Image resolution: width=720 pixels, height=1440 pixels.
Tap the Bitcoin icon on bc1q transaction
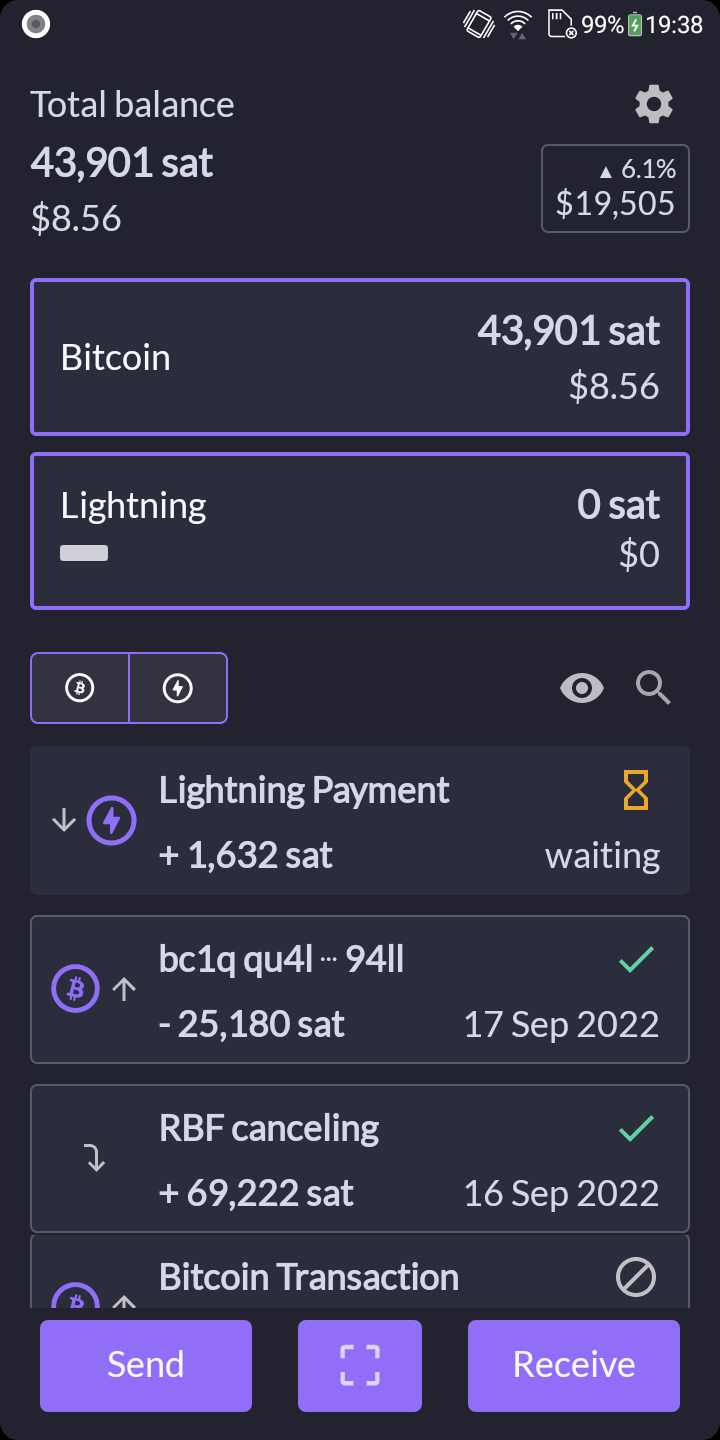pos(76,990)
